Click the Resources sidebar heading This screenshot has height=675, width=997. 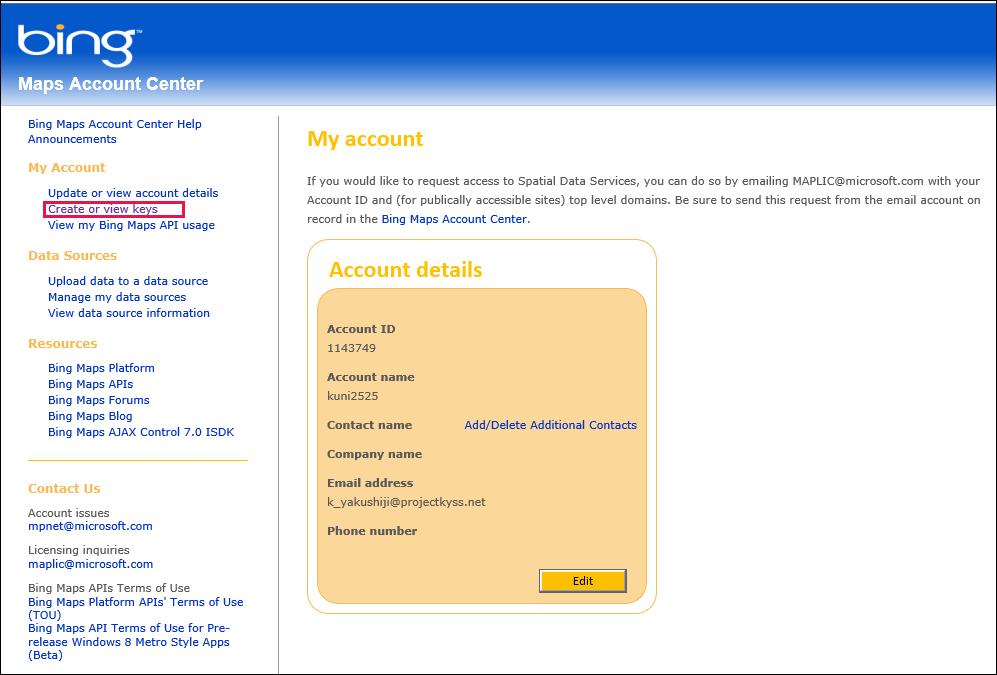point(62,343)
